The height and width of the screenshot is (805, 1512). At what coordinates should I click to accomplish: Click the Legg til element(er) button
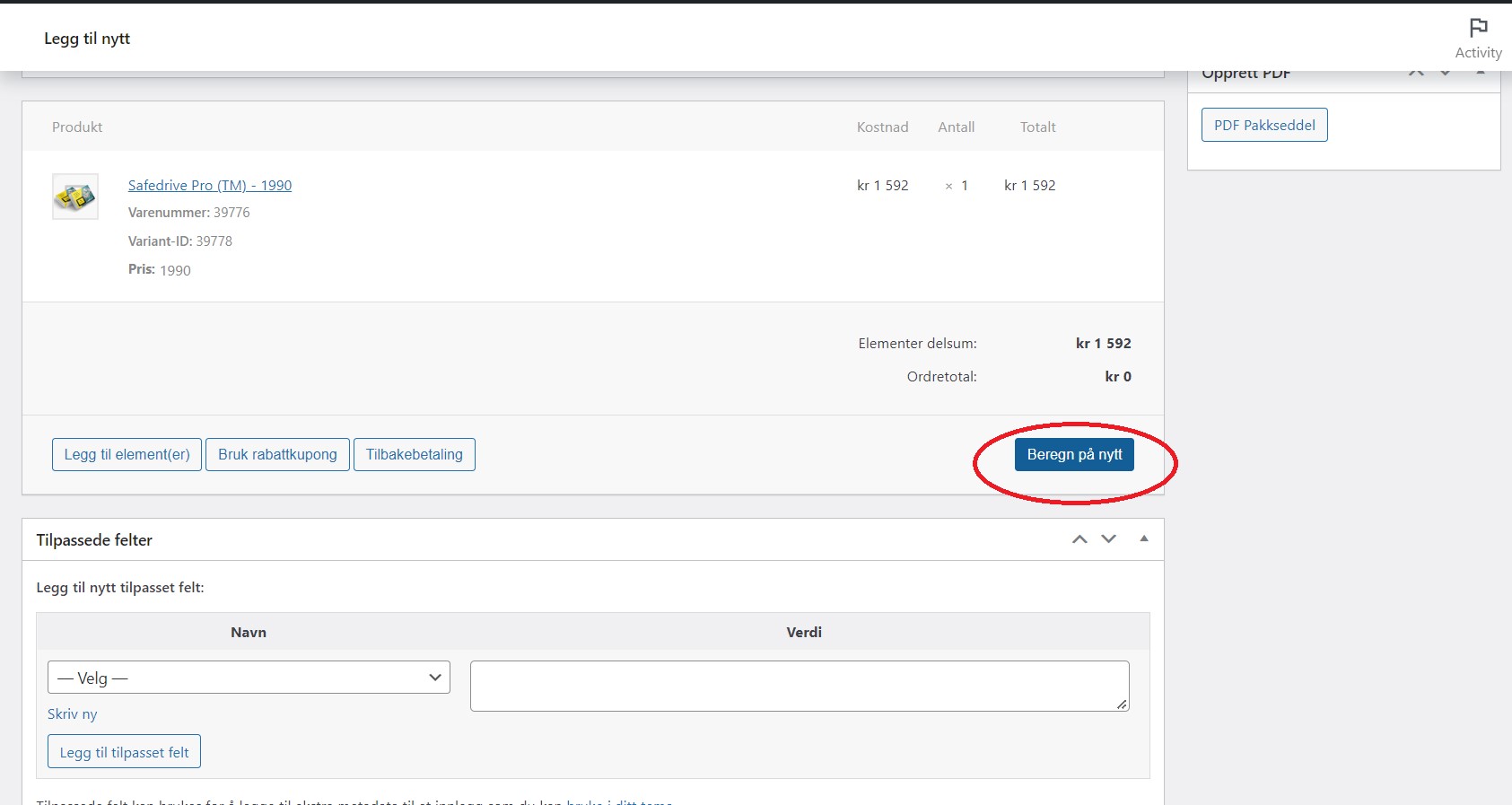point(127,454)
